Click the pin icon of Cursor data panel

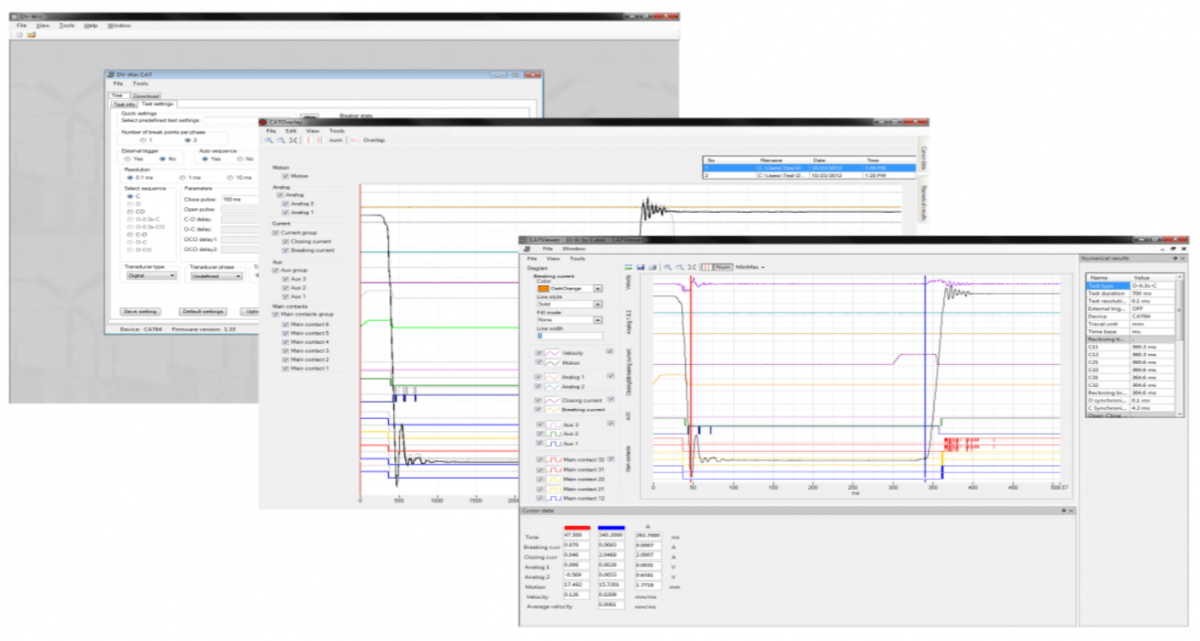(1063, 511)
